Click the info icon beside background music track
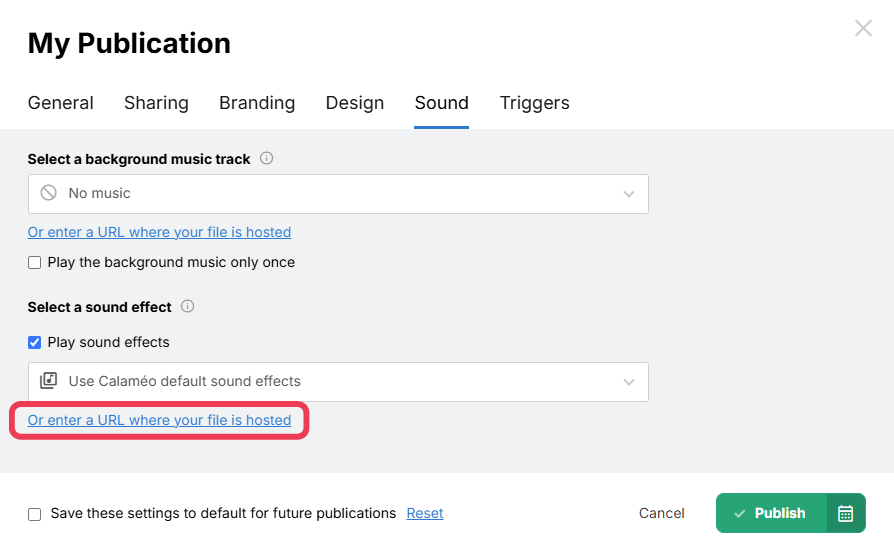The image size is (894, 555). click(266, 159)
